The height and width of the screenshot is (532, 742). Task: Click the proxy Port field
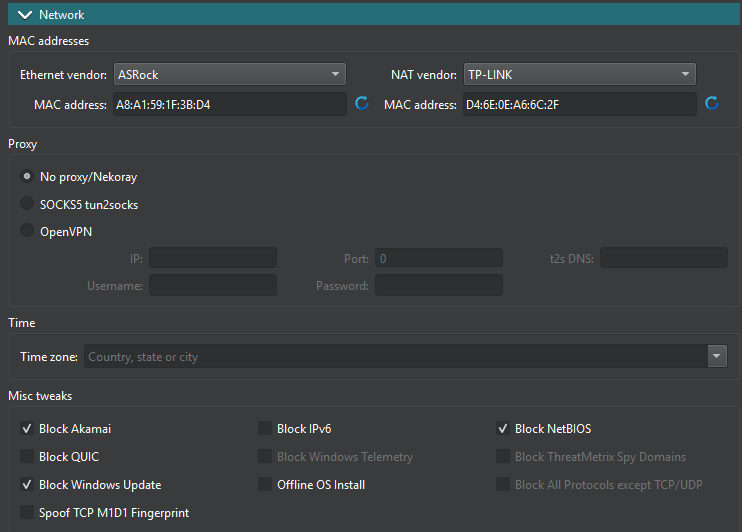pos(438,258)
